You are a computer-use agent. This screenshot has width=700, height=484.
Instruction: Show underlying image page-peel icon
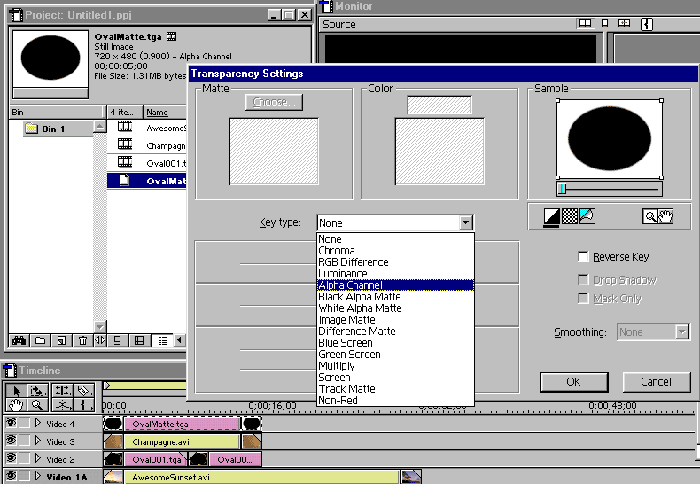[587, 216]
